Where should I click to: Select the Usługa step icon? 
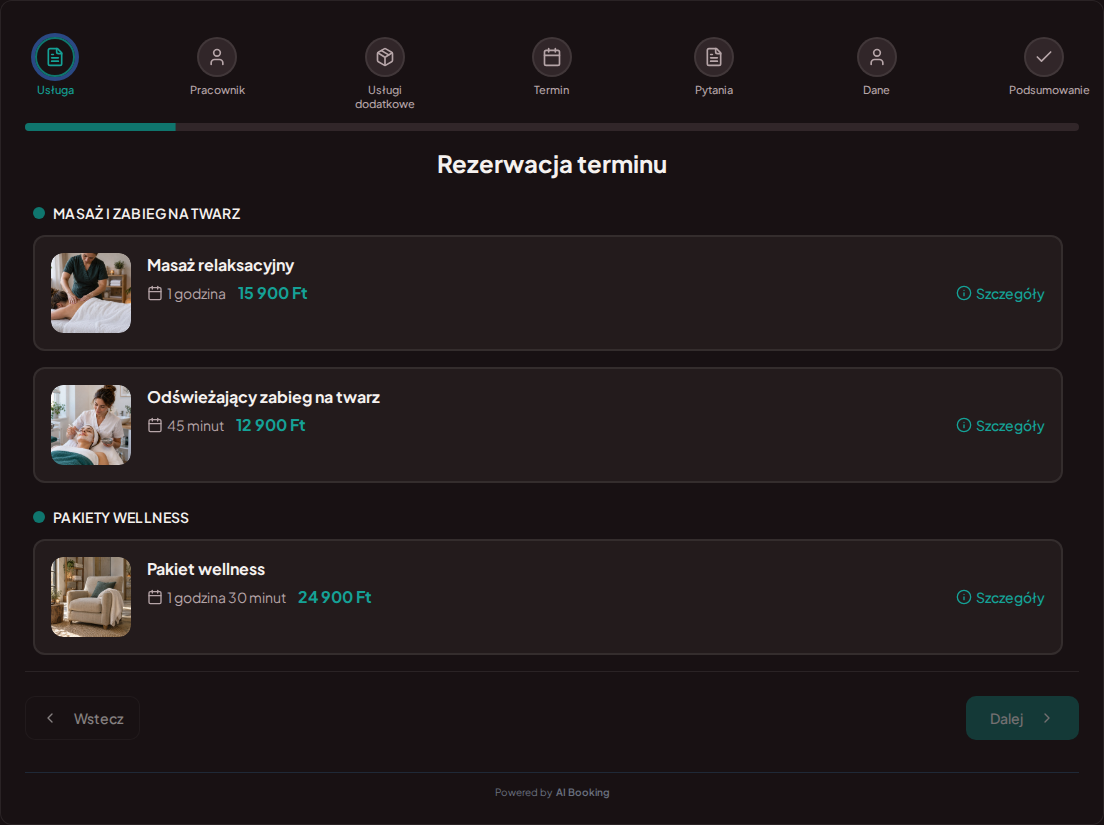(55, 57)
